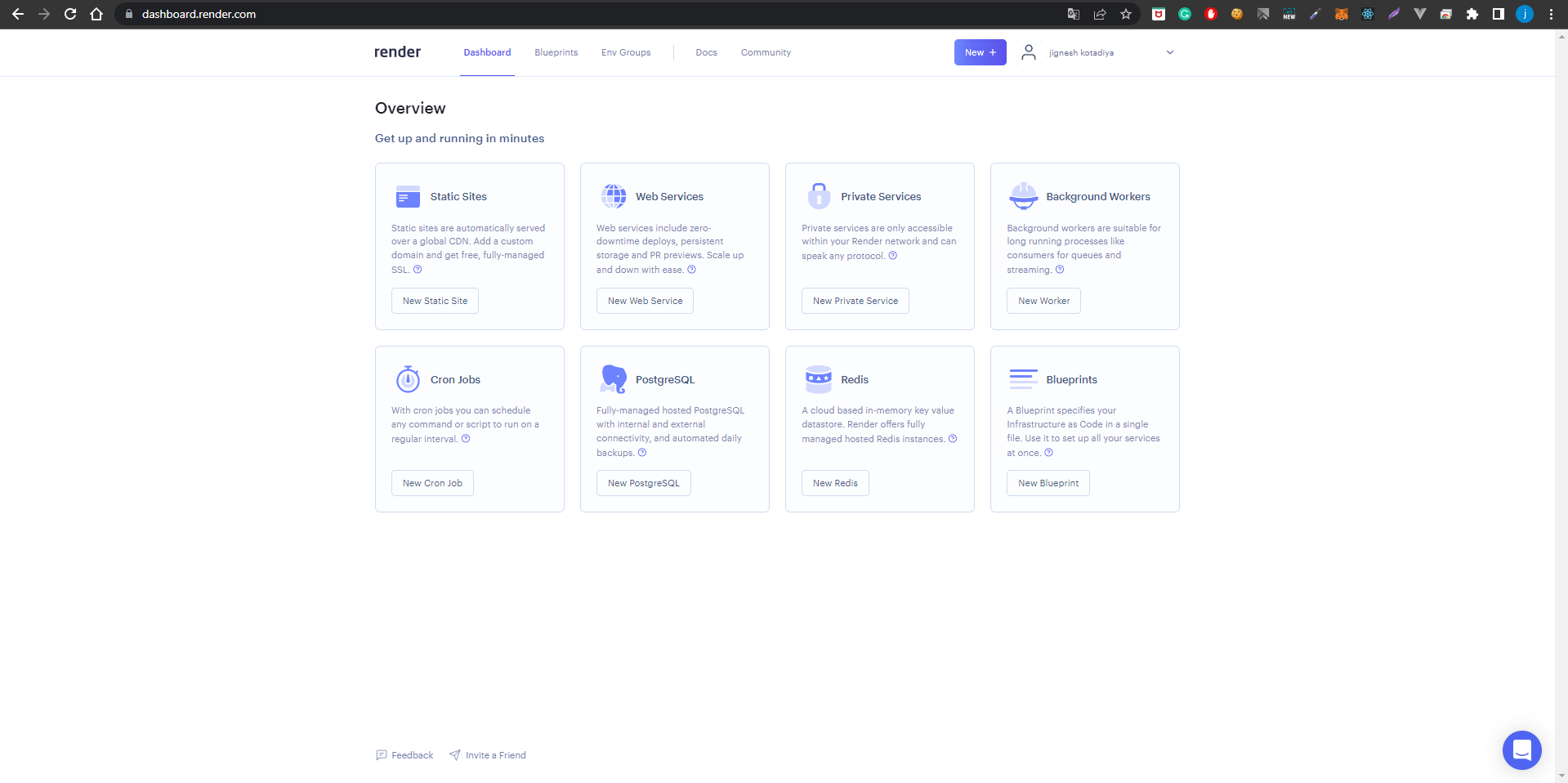This screenshot has height=783, width=1568.
Task: Open the React DevTools extension
Action: pos(1368,14)
